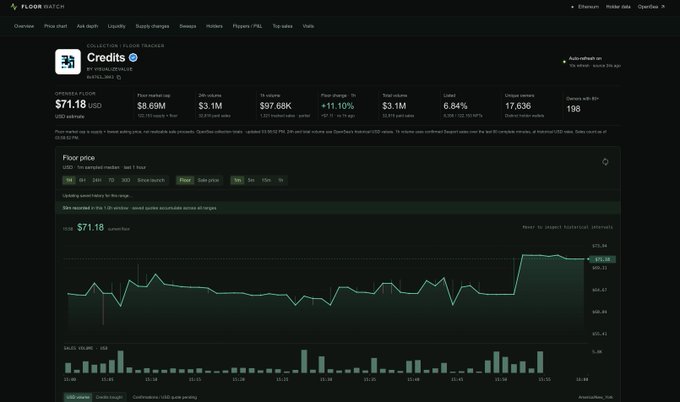
Task: Select the 1m sampling interval
Action: coord(237,180)
